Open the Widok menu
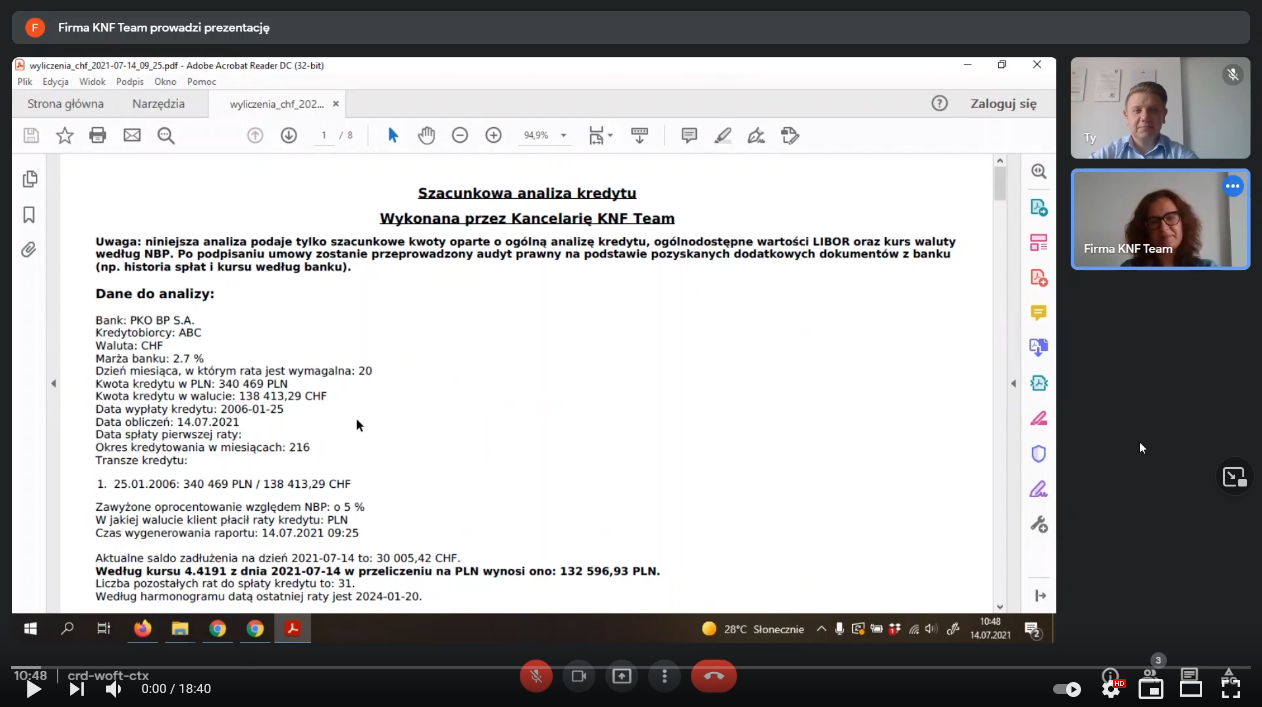 coord(92,82)
